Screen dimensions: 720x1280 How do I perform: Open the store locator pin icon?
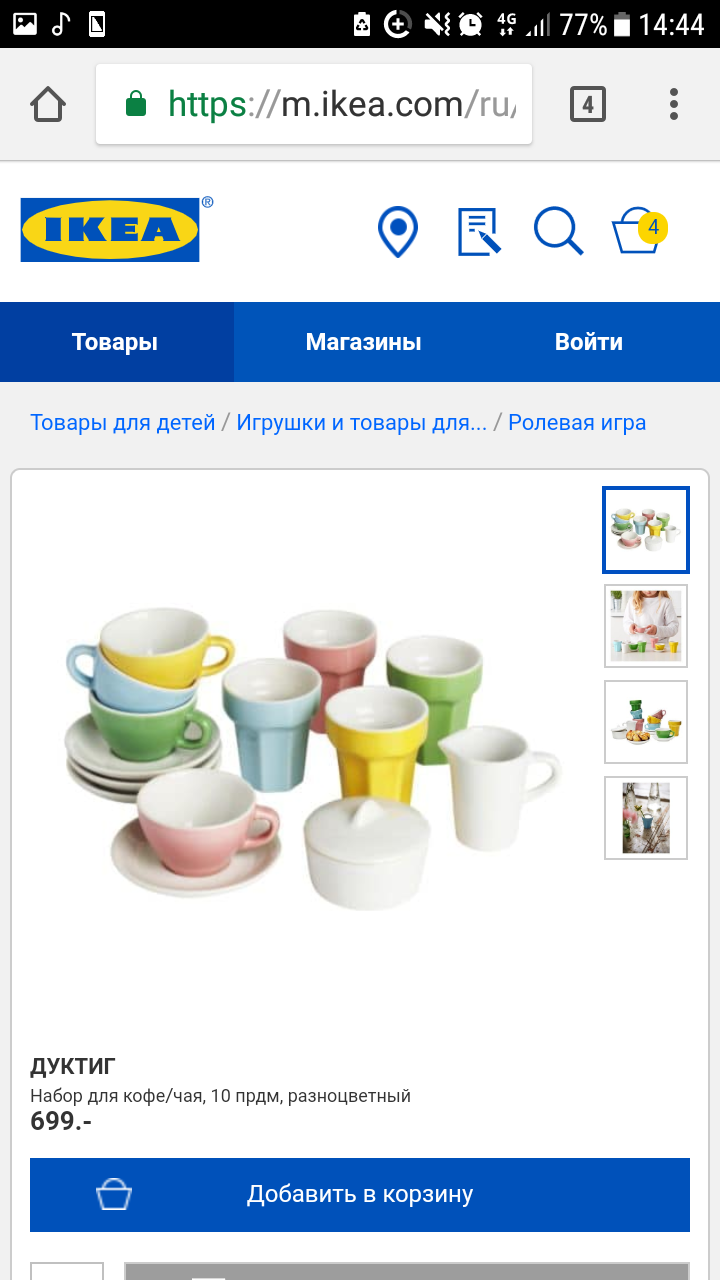coord(397,232)
